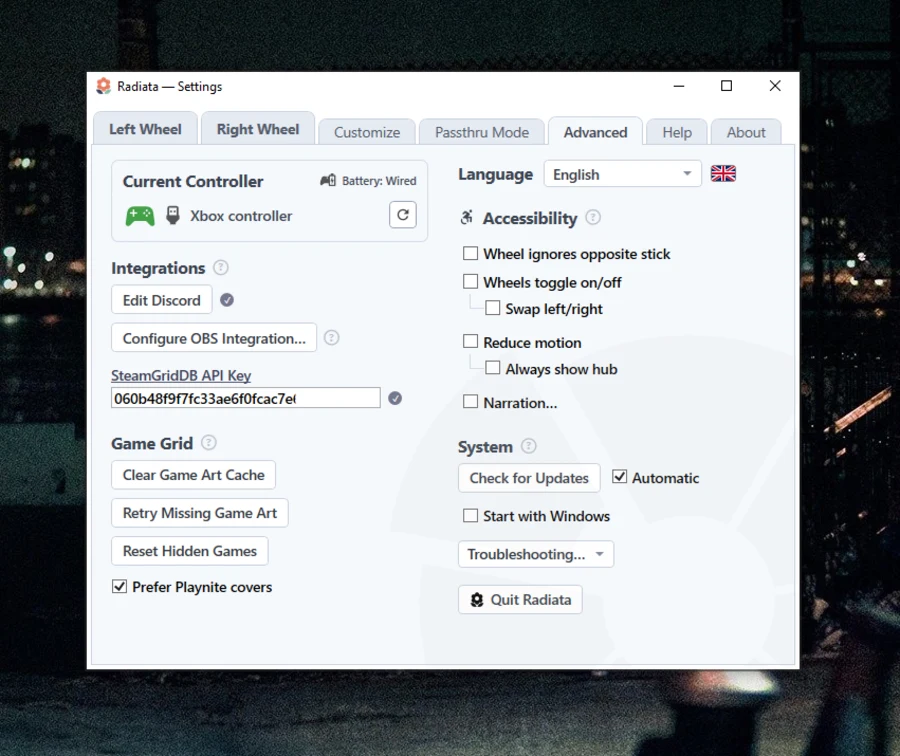This screenshot has width=900, height=756.
Task: Open the Language dropdown showing English
Action: point(623,174)
